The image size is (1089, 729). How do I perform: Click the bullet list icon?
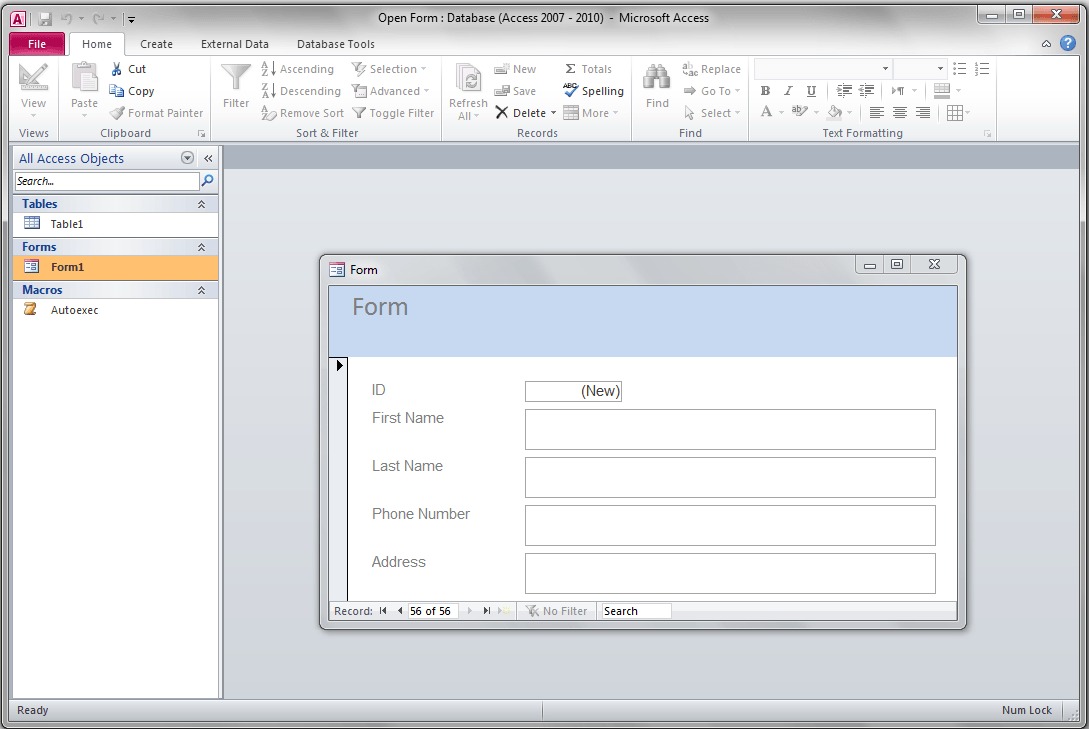click(960, 69)
